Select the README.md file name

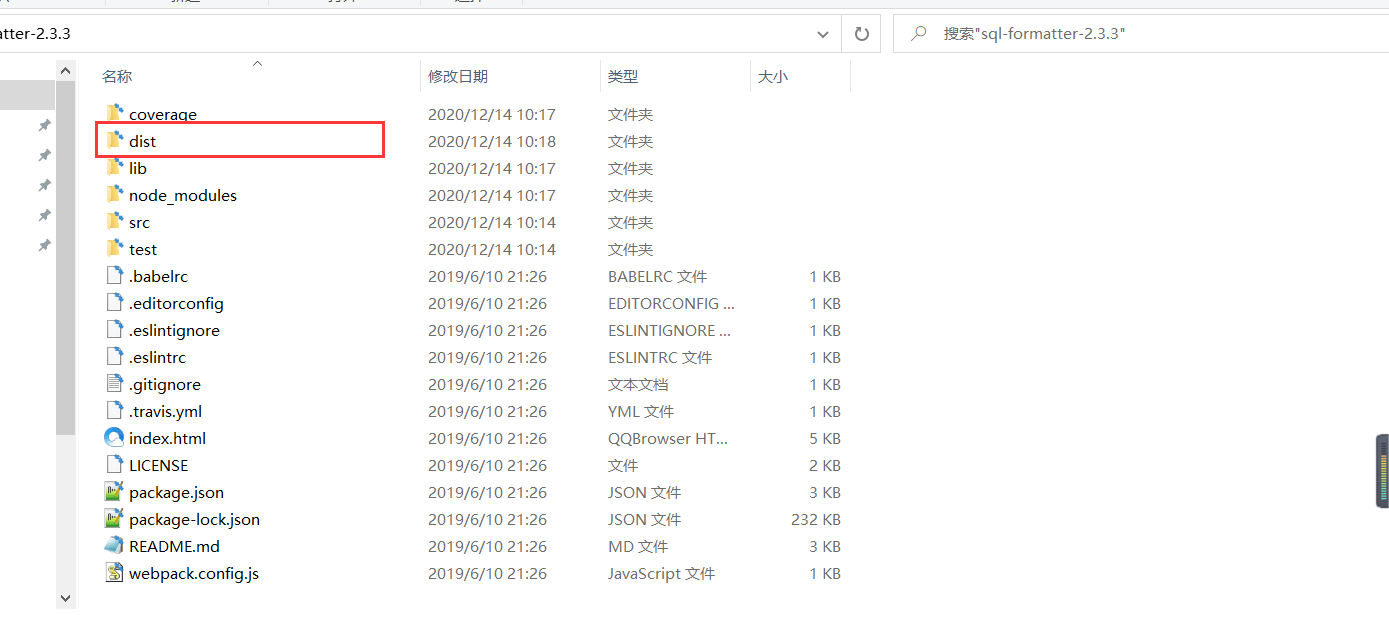174,546
